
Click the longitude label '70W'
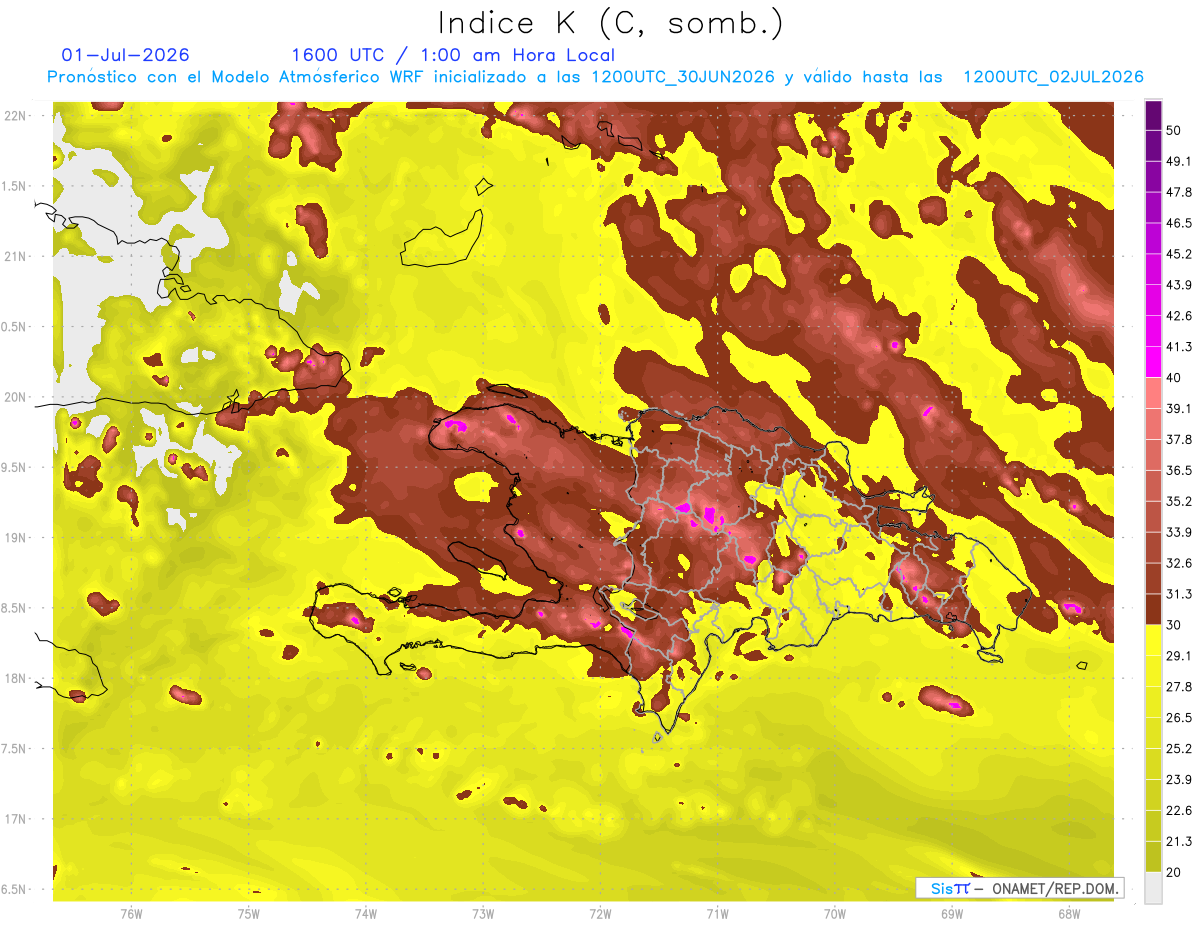[834, 914]
